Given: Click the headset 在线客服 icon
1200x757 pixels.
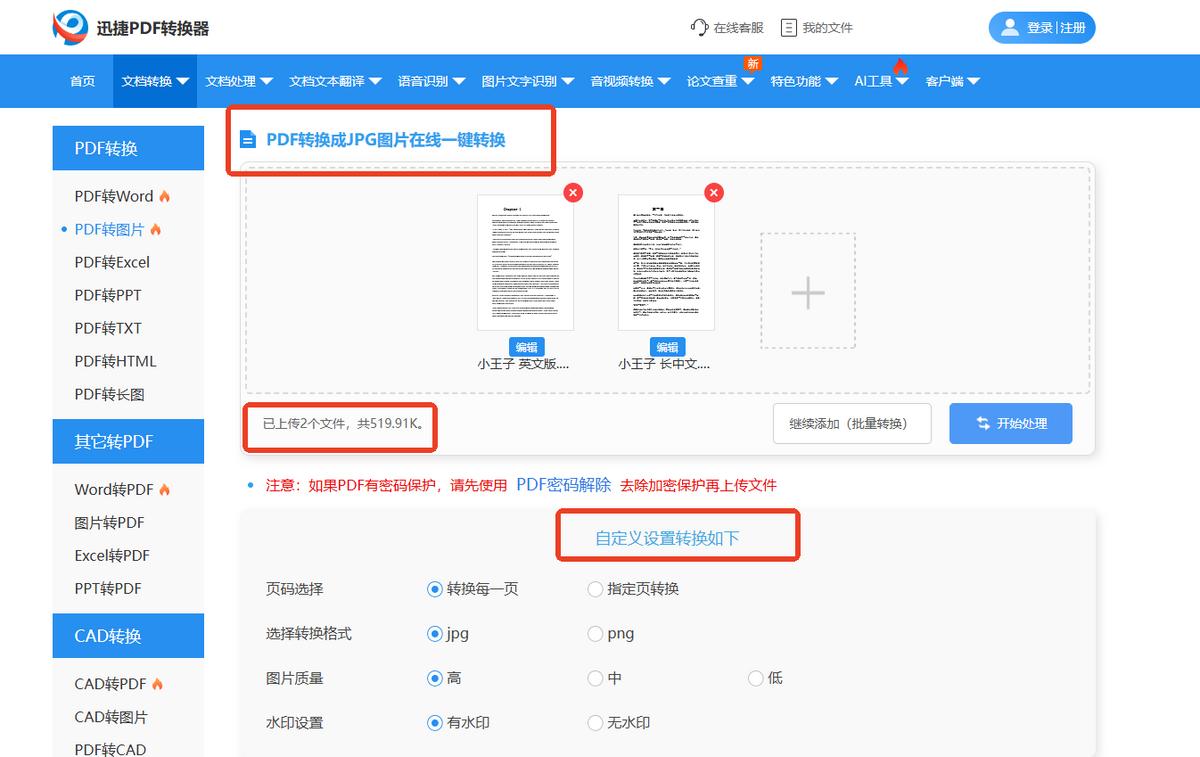Looking at the screenshot, I should click(x=698, y=28).
